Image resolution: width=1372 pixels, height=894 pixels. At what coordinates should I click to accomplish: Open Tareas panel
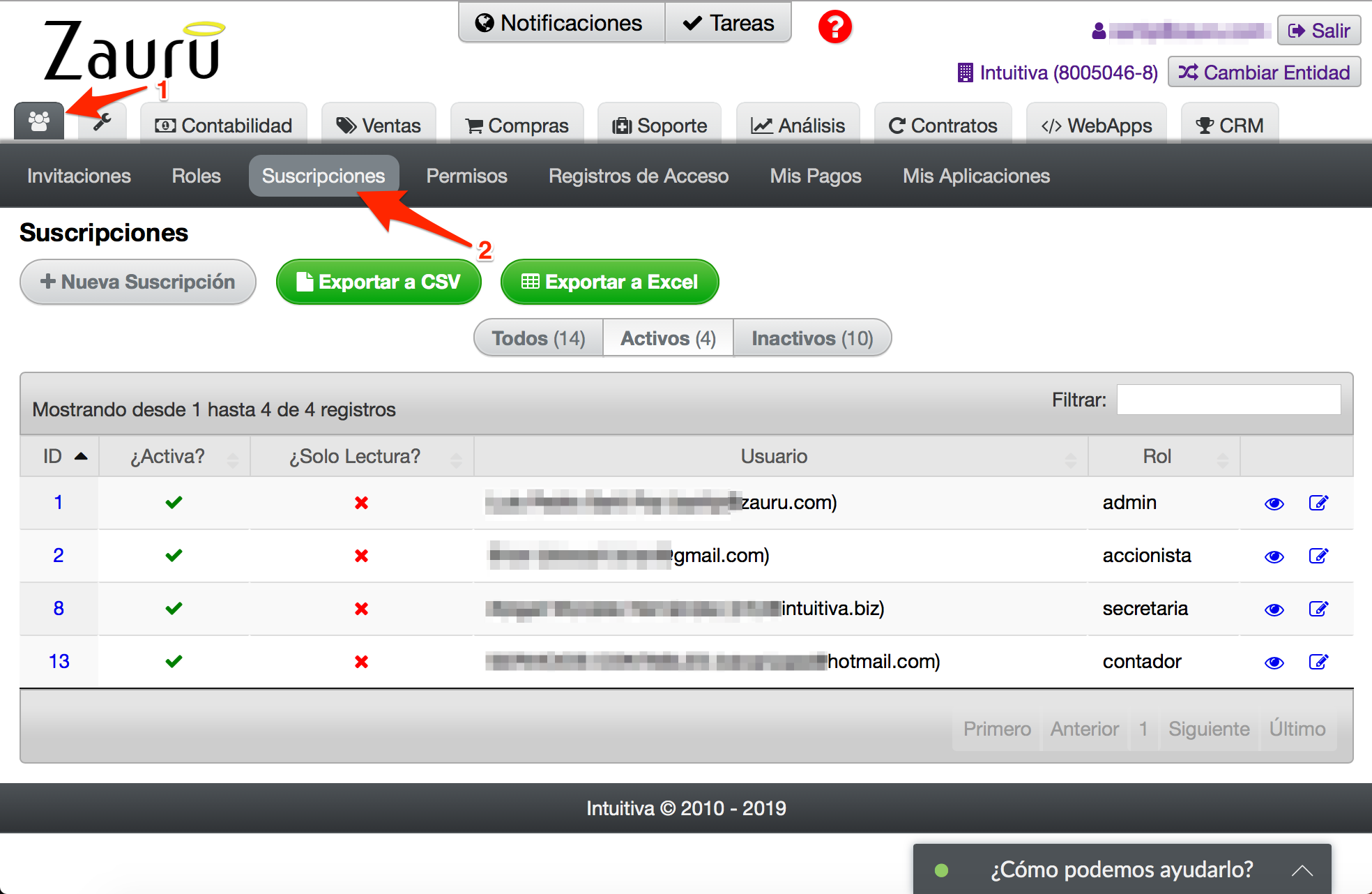click(729, 23)
